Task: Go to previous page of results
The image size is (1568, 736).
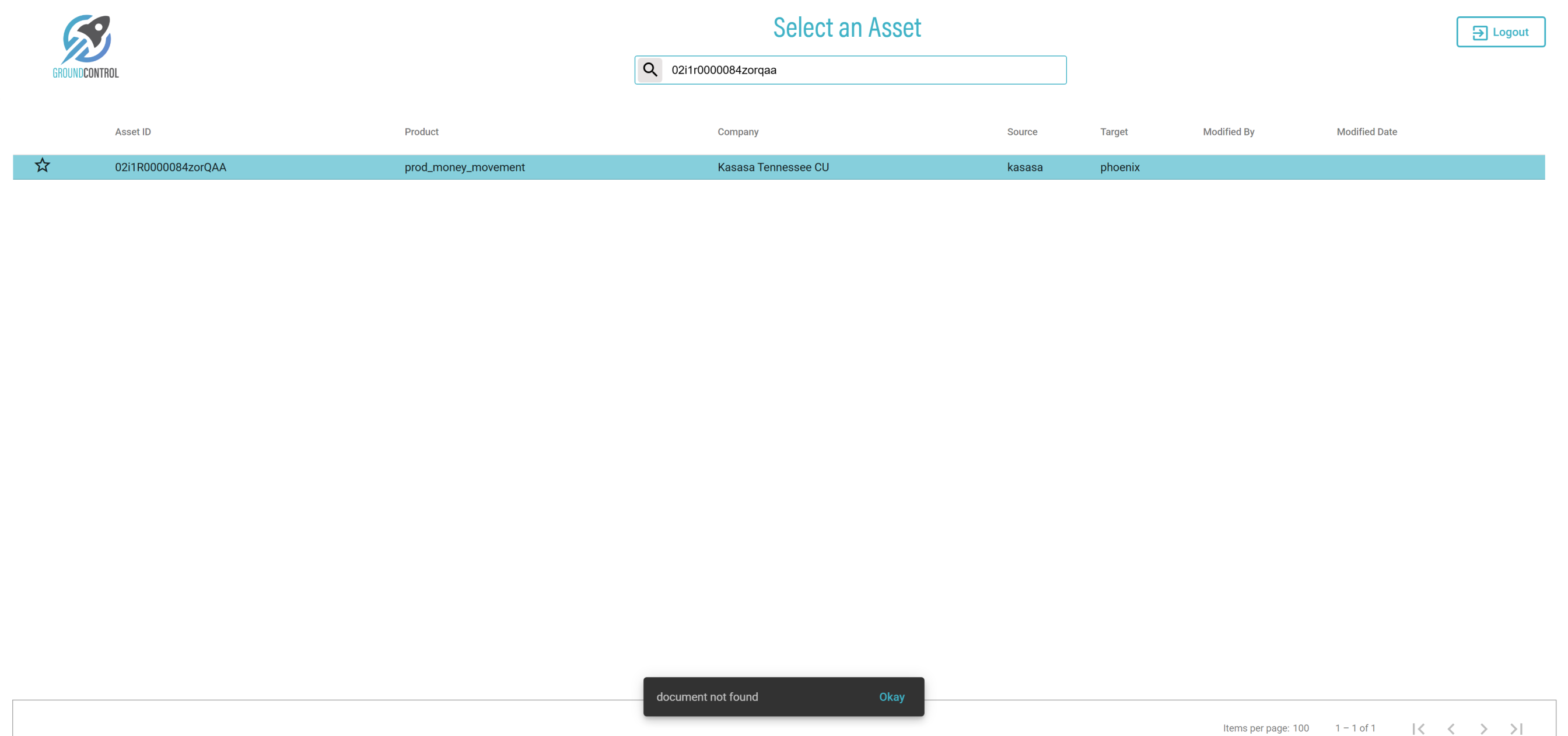Action: [1451, 728]
